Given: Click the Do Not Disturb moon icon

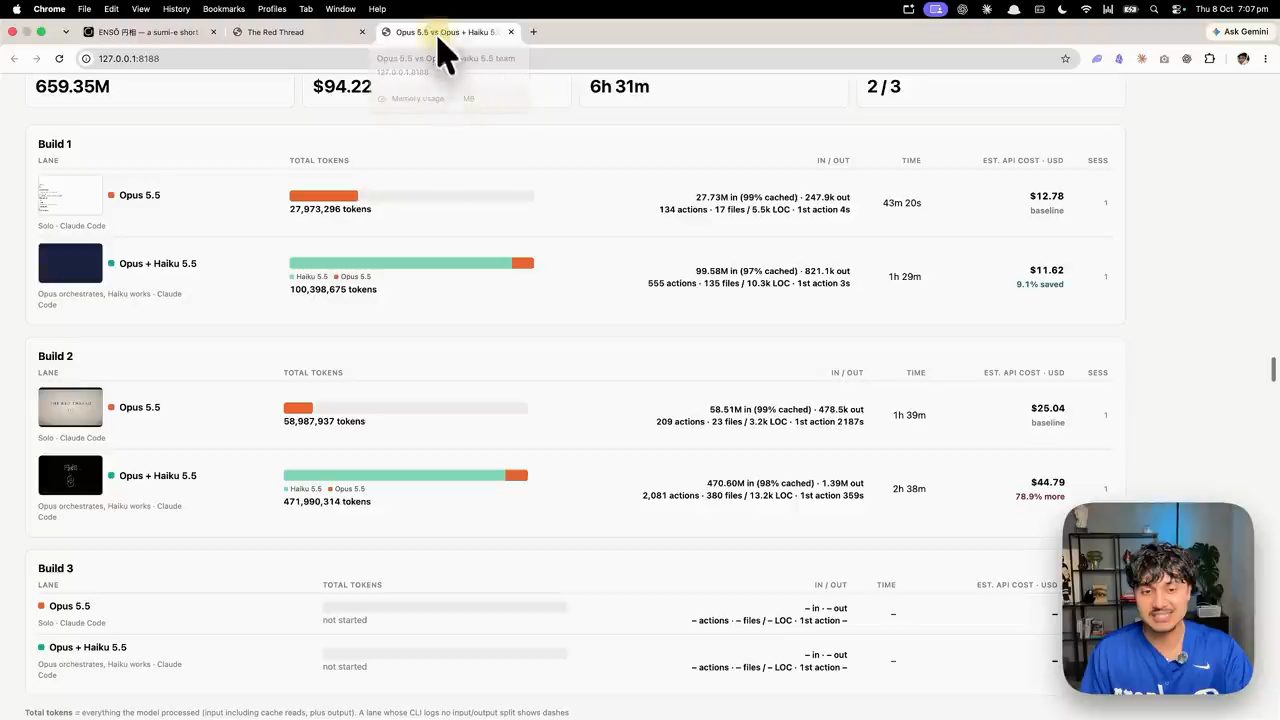Looking at the screenshot, I should 1063,9.
